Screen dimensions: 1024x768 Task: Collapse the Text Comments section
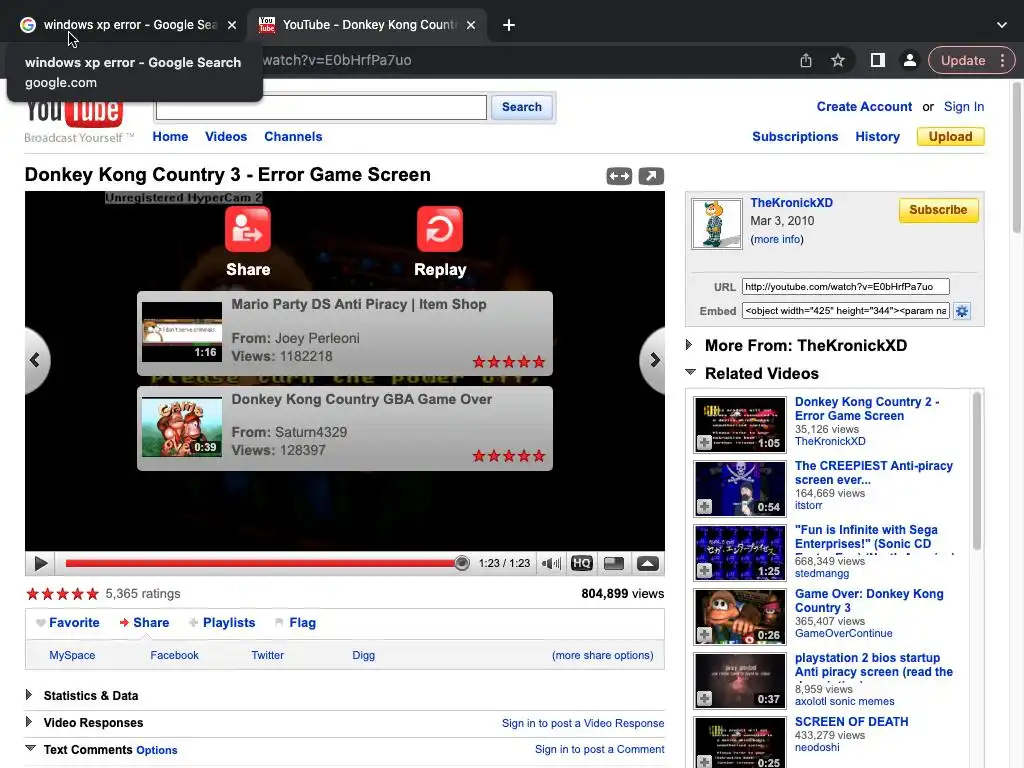(x=30, y=748)
